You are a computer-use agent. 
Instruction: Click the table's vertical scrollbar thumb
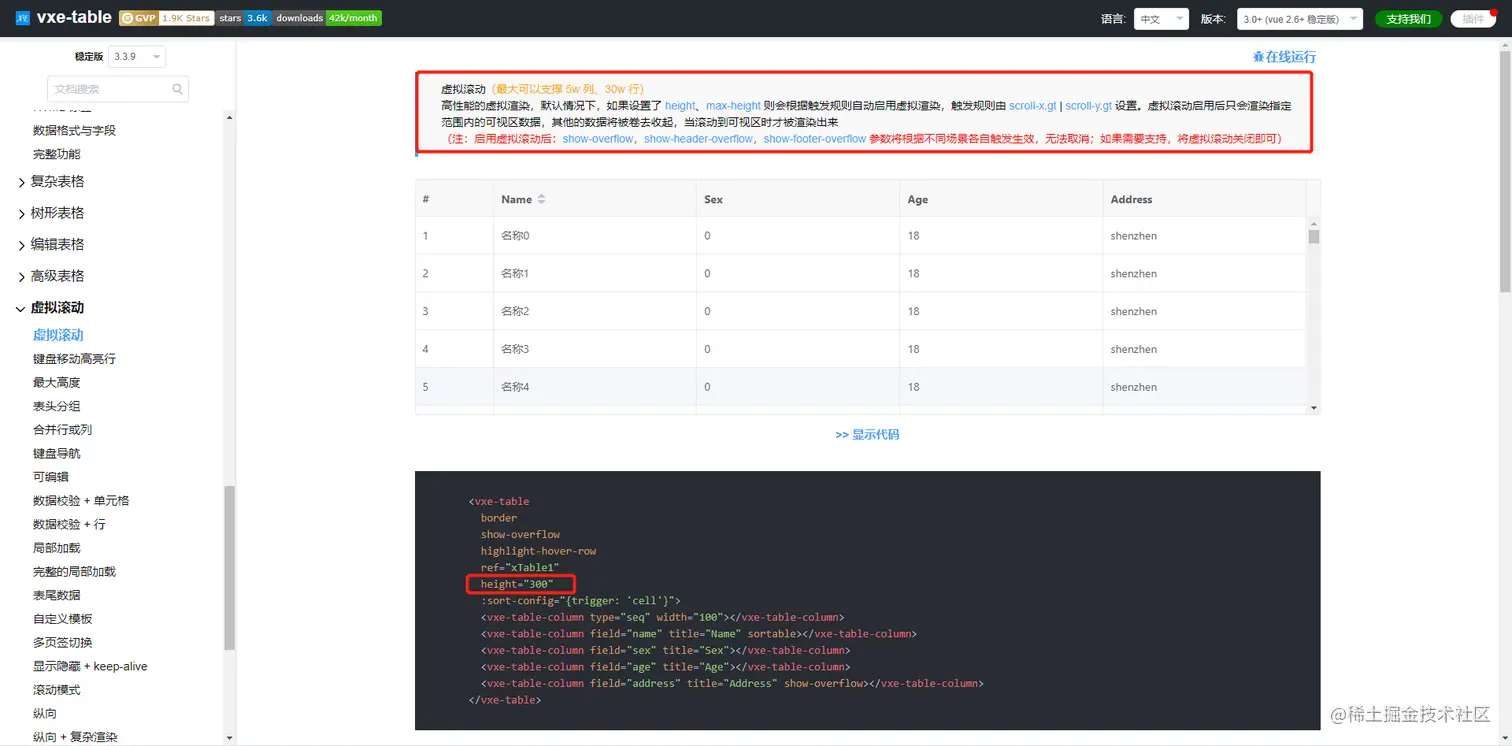pyautogui.click(x=1314, y=236)
